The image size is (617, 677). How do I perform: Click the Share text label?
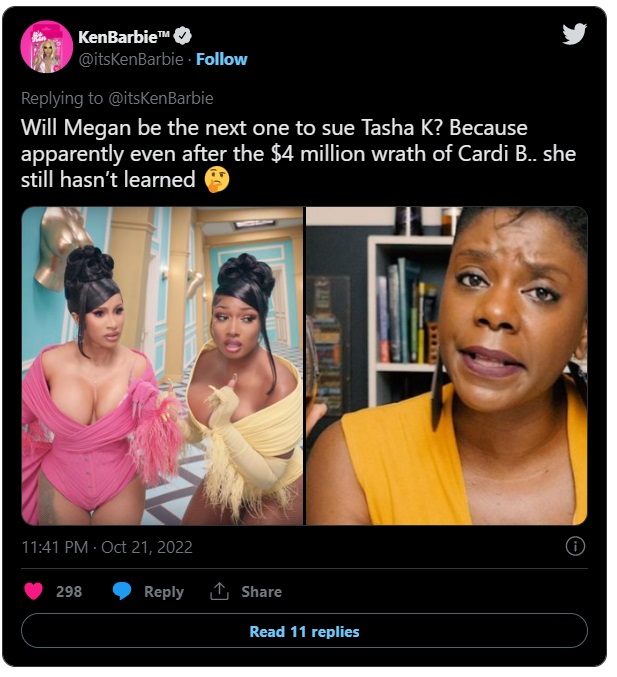pyautogui.click(x=261, y=591)
